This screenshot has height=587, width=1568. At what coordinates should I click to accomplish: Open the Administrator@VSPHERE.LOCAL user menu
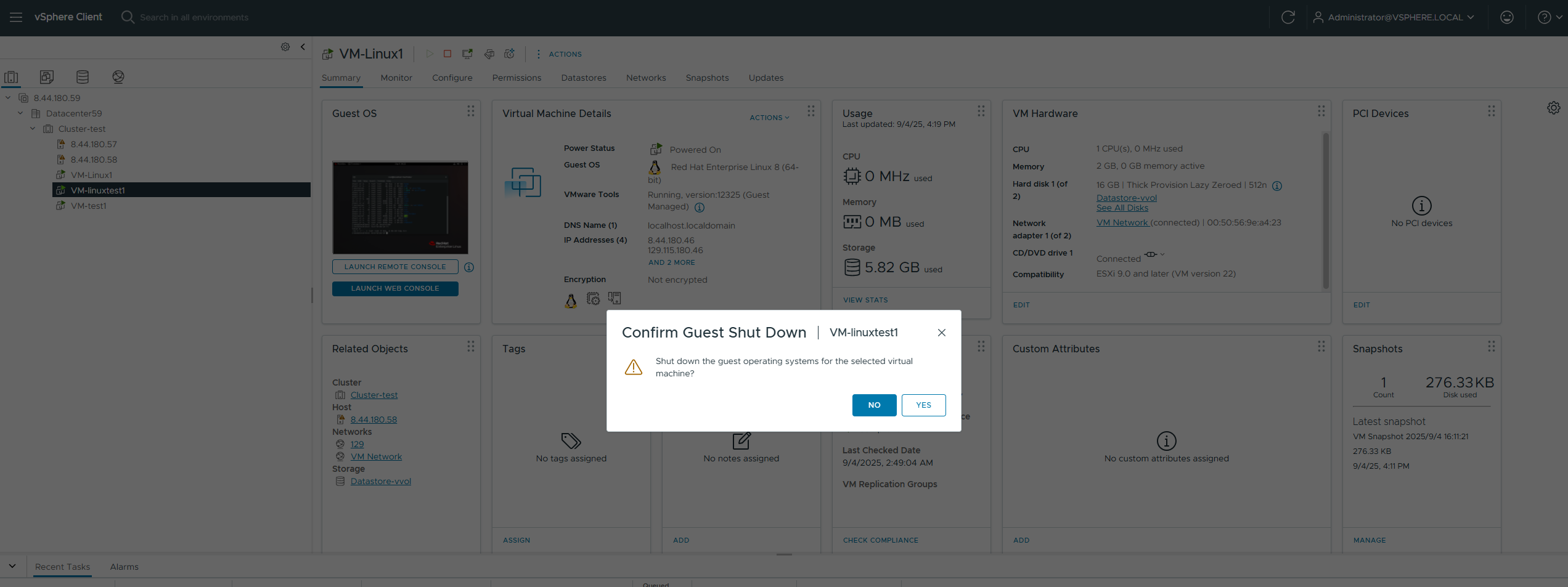(1394, 17)
